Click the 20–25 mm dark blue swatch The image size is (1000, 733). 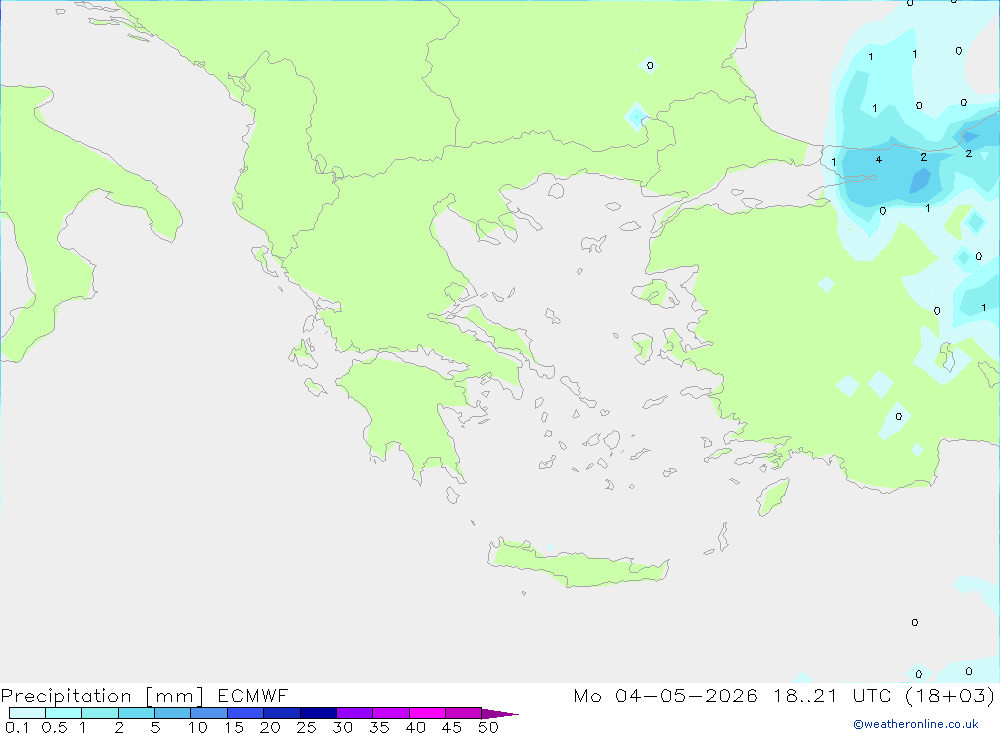click(x=282, y=713)
